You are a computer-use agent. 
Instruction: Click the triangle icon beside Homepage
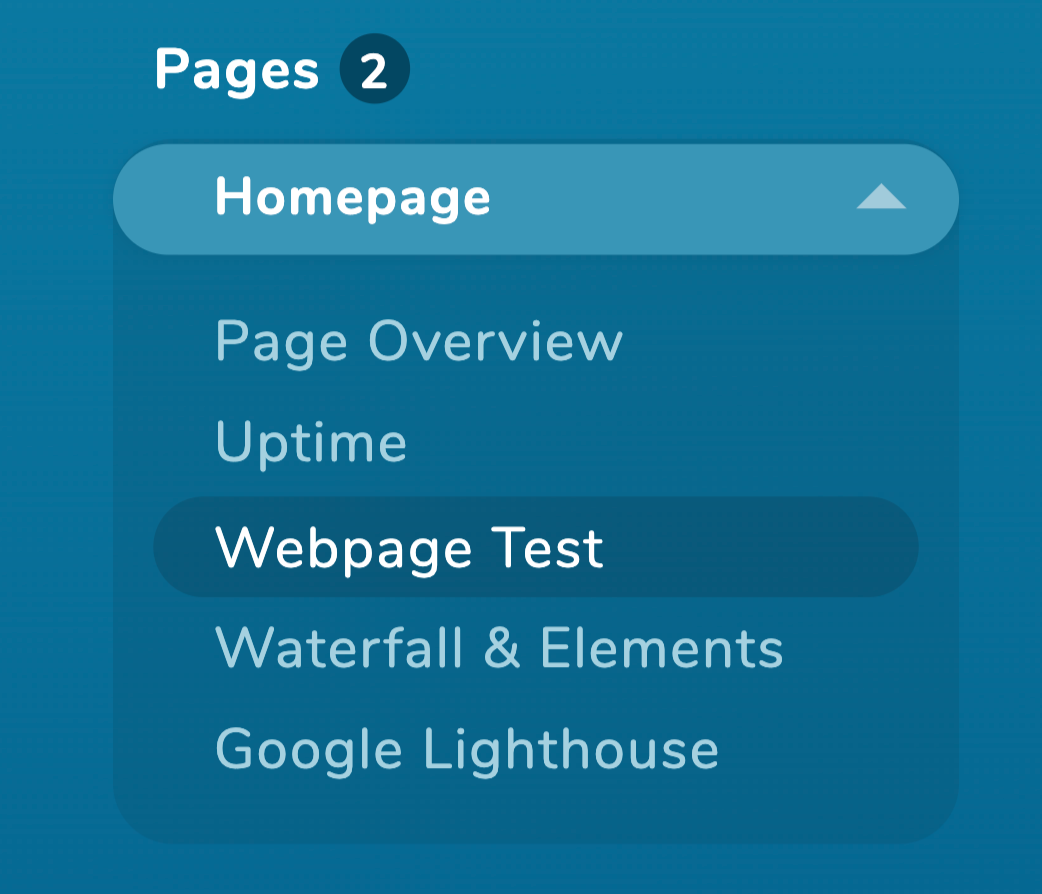(881, 197)
